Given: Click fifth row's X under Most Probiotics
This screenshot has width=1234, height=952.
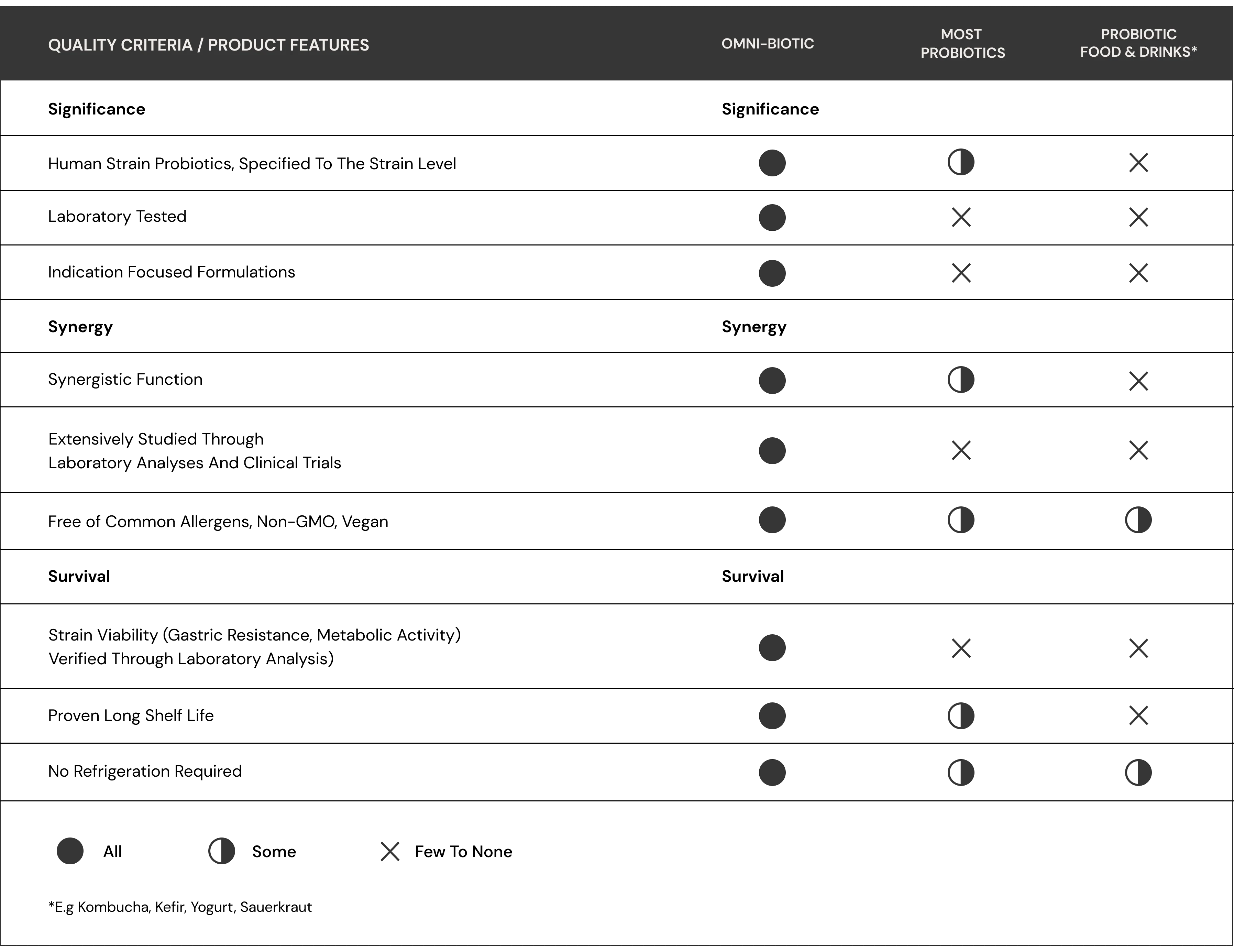Looking at the screenshot, I should pos(962,451).
